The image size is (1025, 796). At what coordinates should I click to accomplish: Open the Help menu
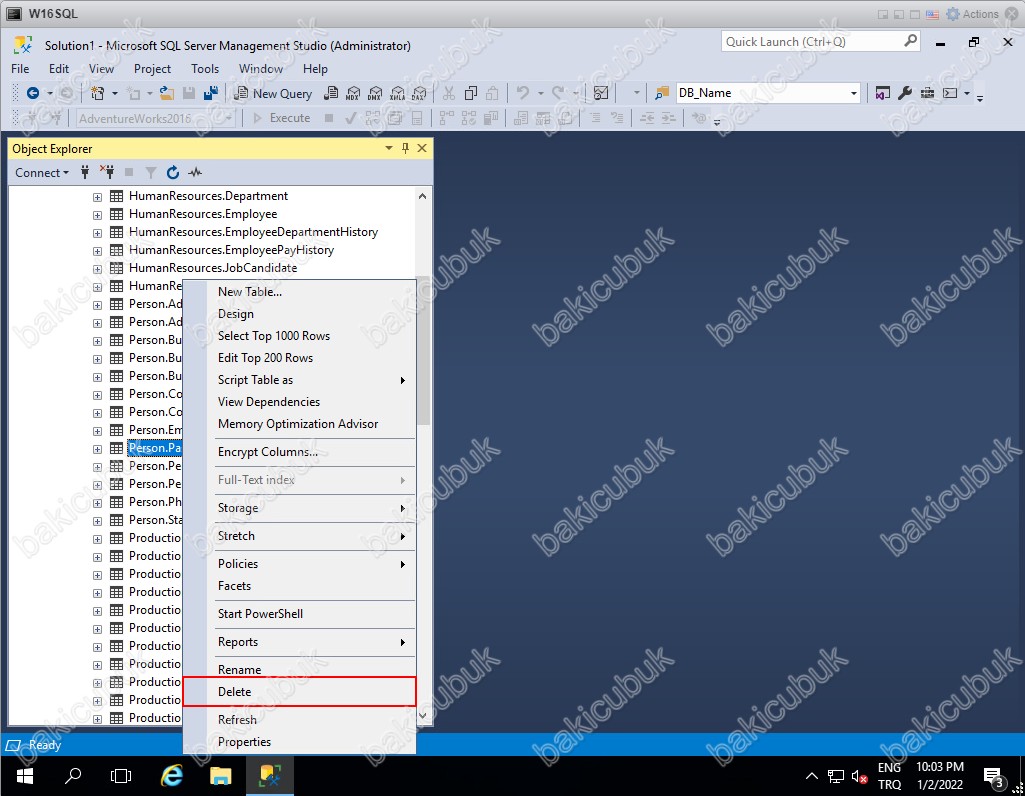(x=315, y=69)
